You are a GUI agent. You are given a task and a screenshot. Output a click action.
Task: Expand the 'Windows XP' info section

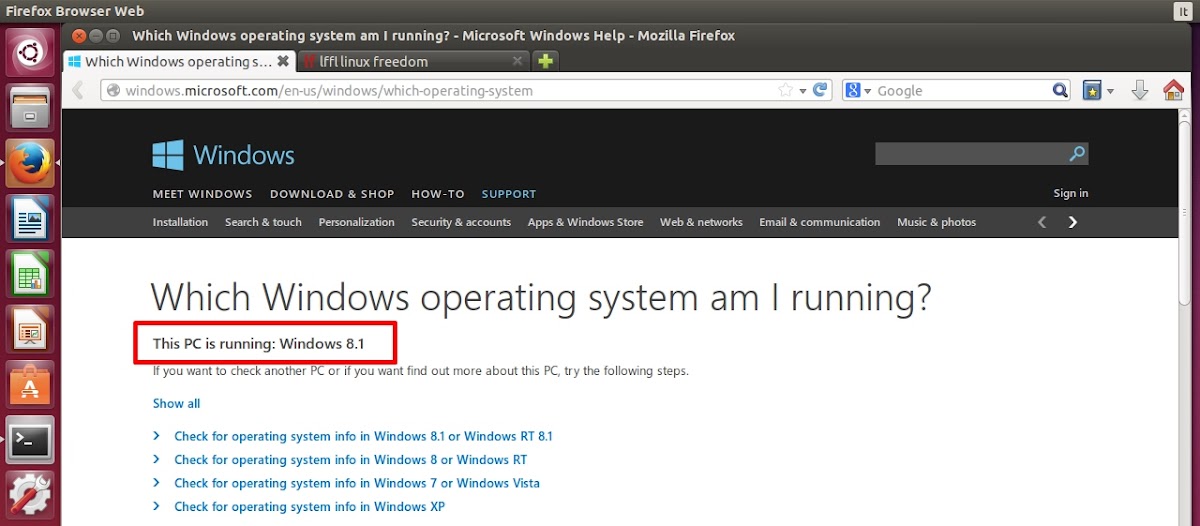309,507
